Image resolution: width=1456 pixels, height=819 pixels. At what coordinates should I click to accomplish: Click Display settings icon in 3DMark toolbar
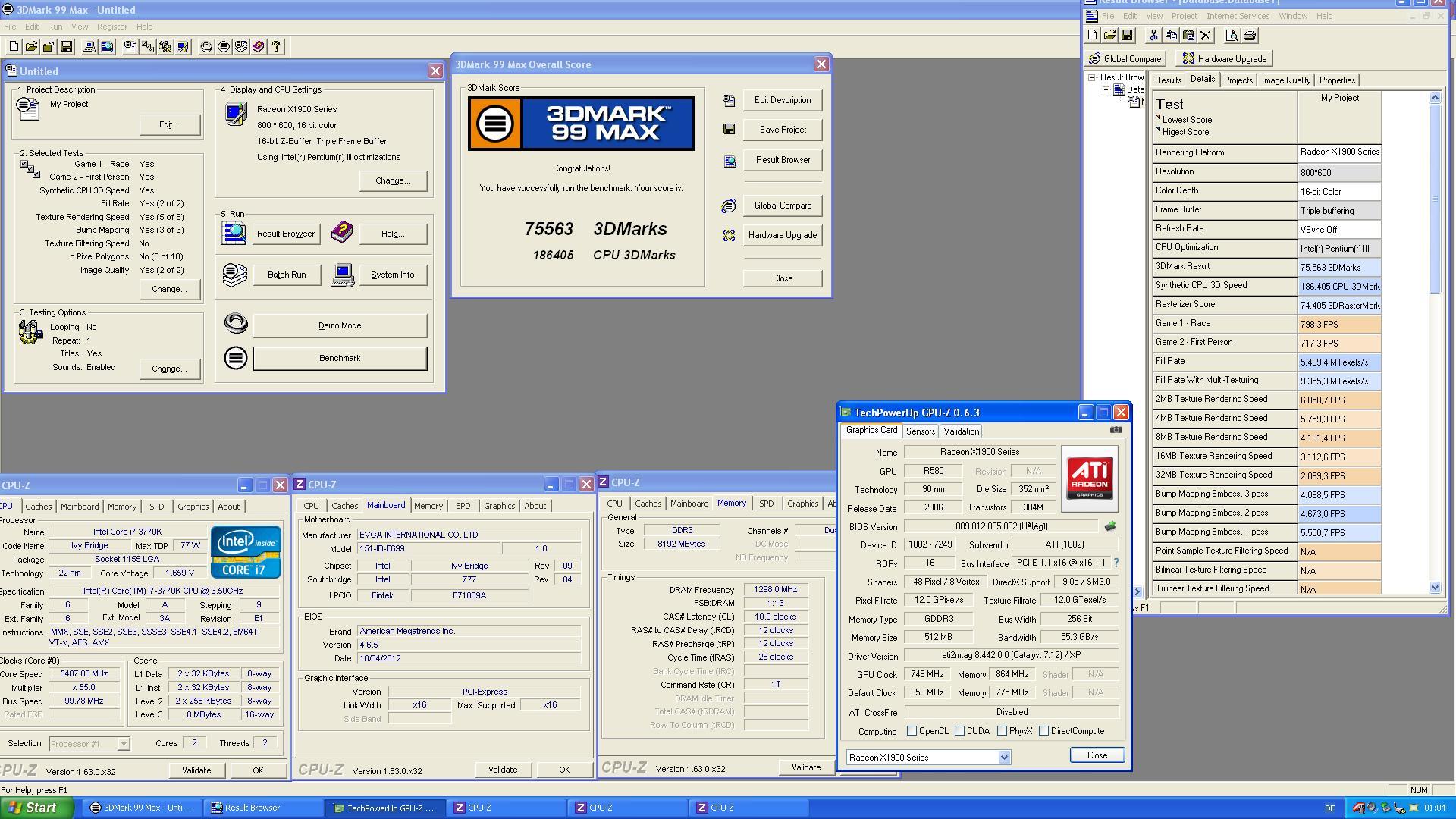click(x=183, y=47)
